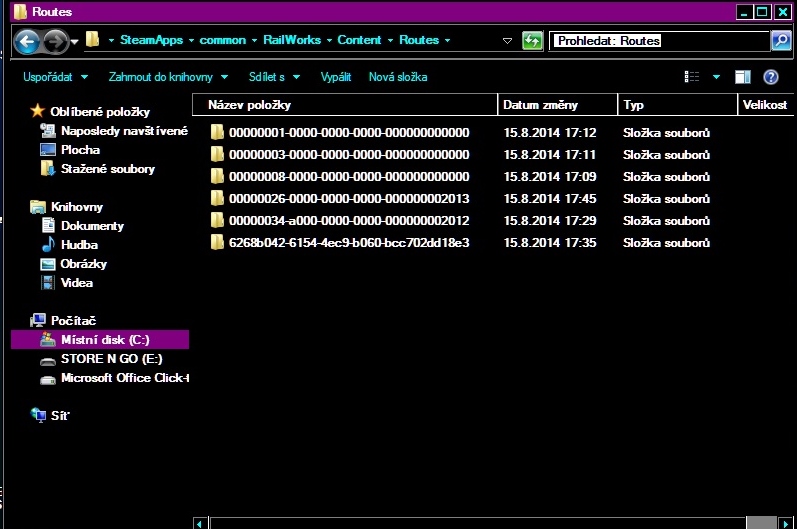Viewport: 797px width, 529px height.
Task: Select folder icon of 6268b042-6154-4ec9-b060-bcc702dd18e3
Action: pos(217,242)
